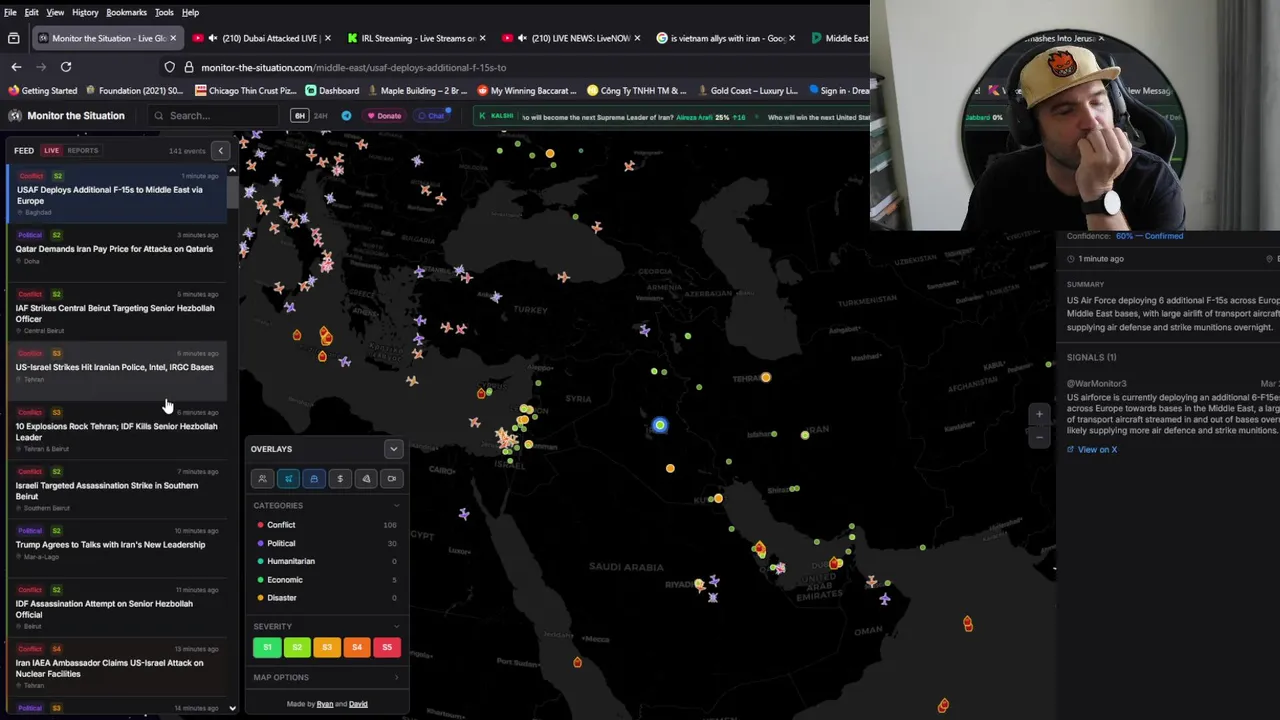The image size is (1280, 720).
Task: Mute the Dubai Attacked LIVE tab audio
Action: (x=212, y=38)
